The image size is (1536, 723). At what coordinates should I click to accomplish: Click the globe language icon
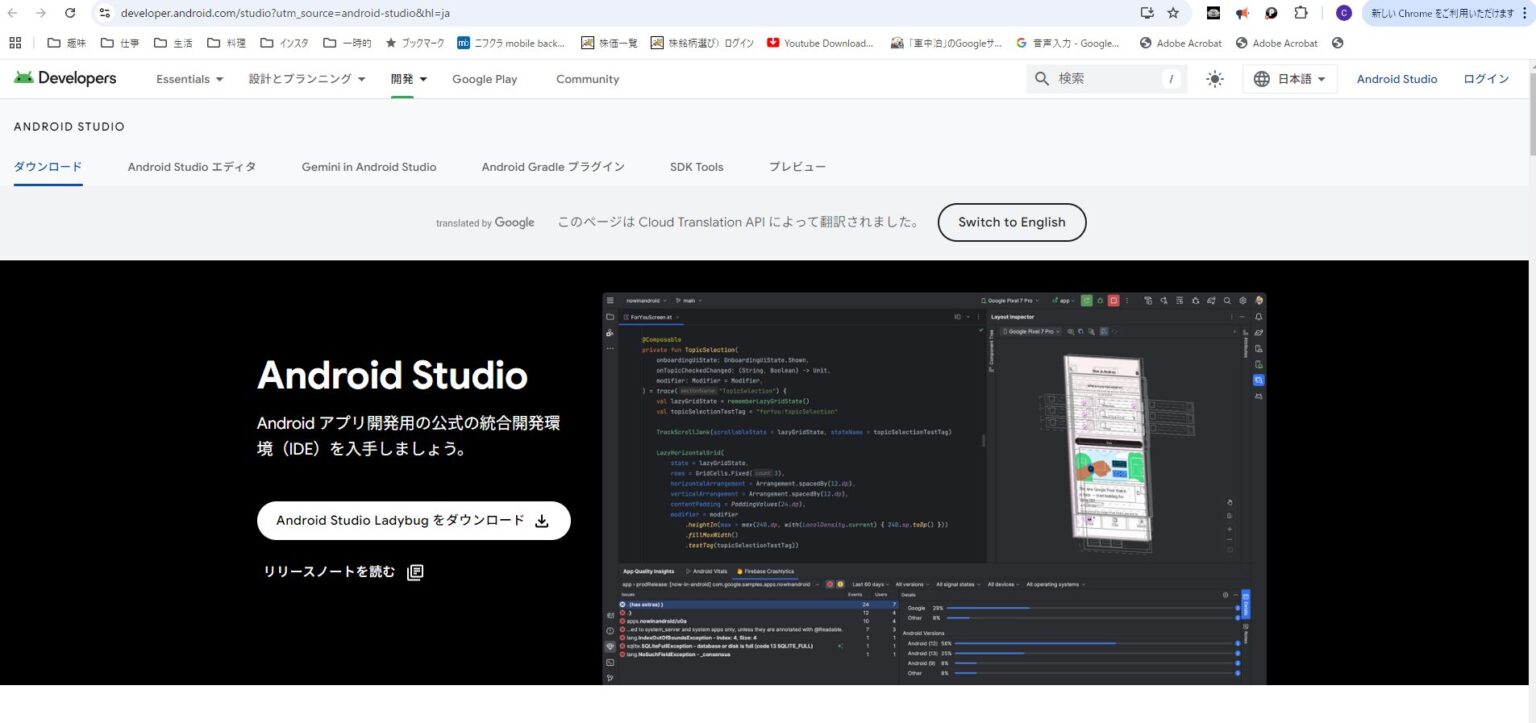[1260, 78]
